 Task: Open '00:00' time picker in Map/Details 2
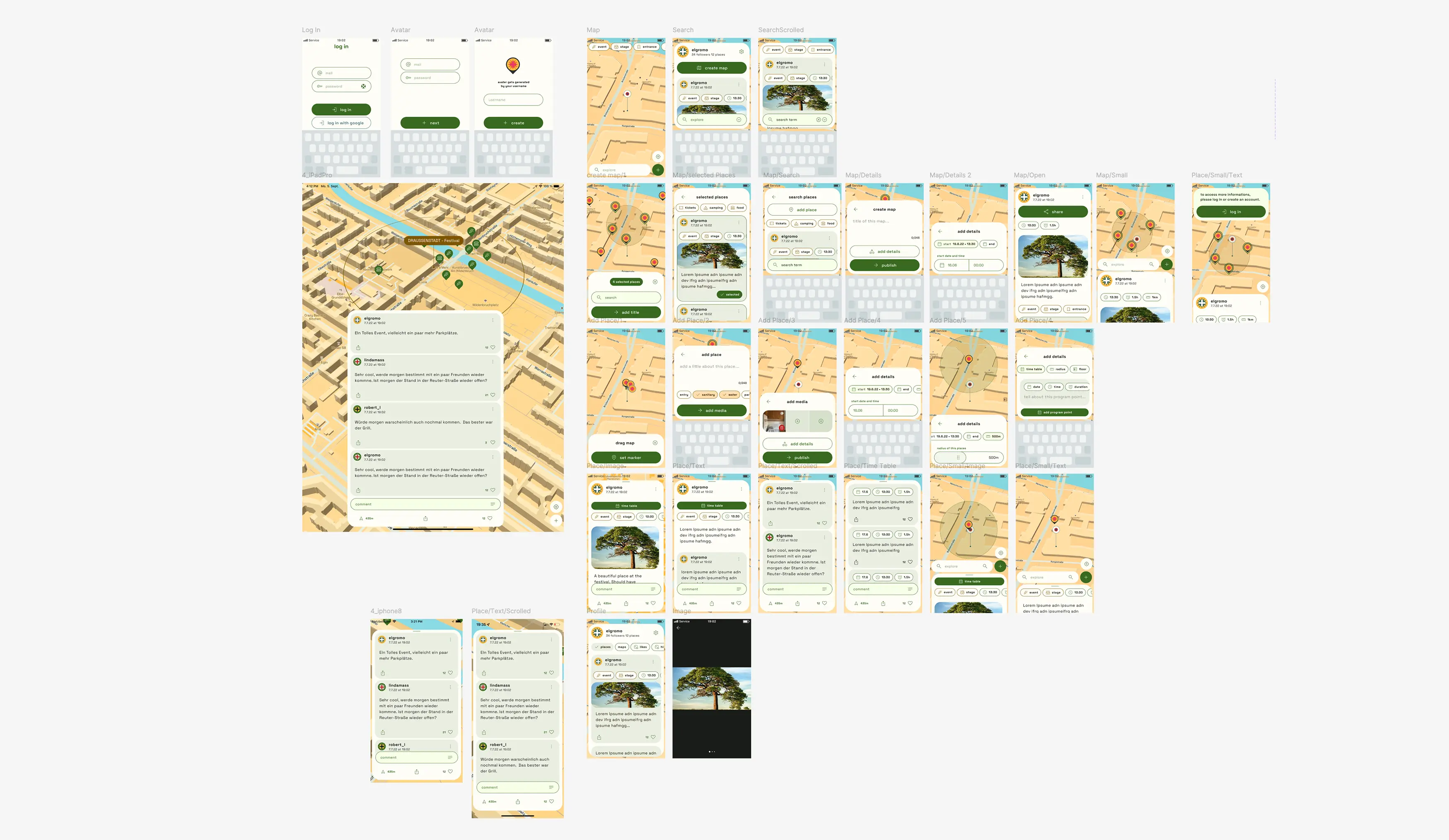pos(986,265)
